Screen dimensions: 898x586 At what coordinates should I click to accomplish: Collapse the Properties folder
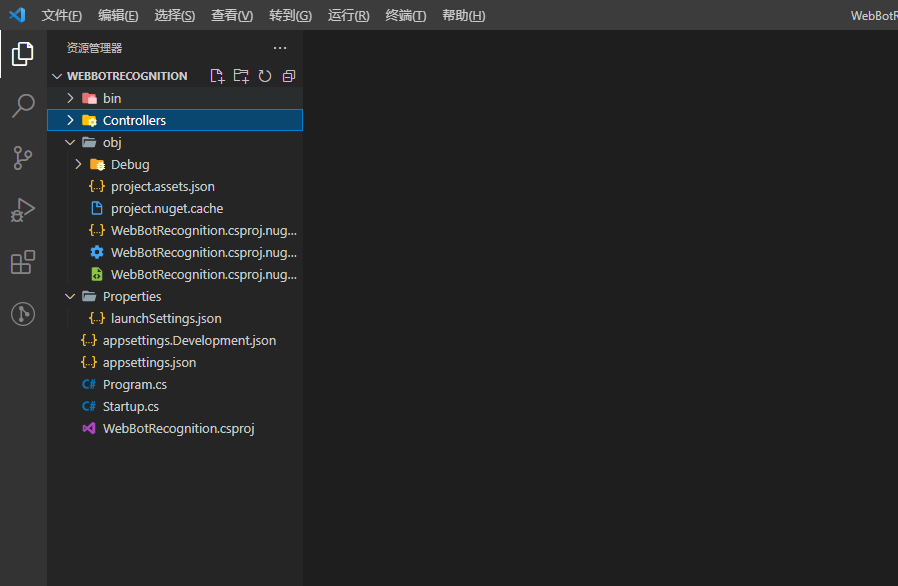pyautogui.click(x=131, y=296)
